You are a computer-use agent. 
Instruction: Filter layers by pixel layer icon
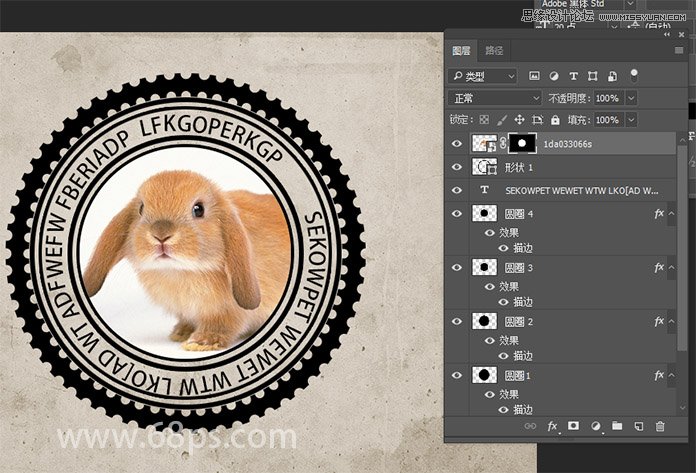(x=534, y=76)
